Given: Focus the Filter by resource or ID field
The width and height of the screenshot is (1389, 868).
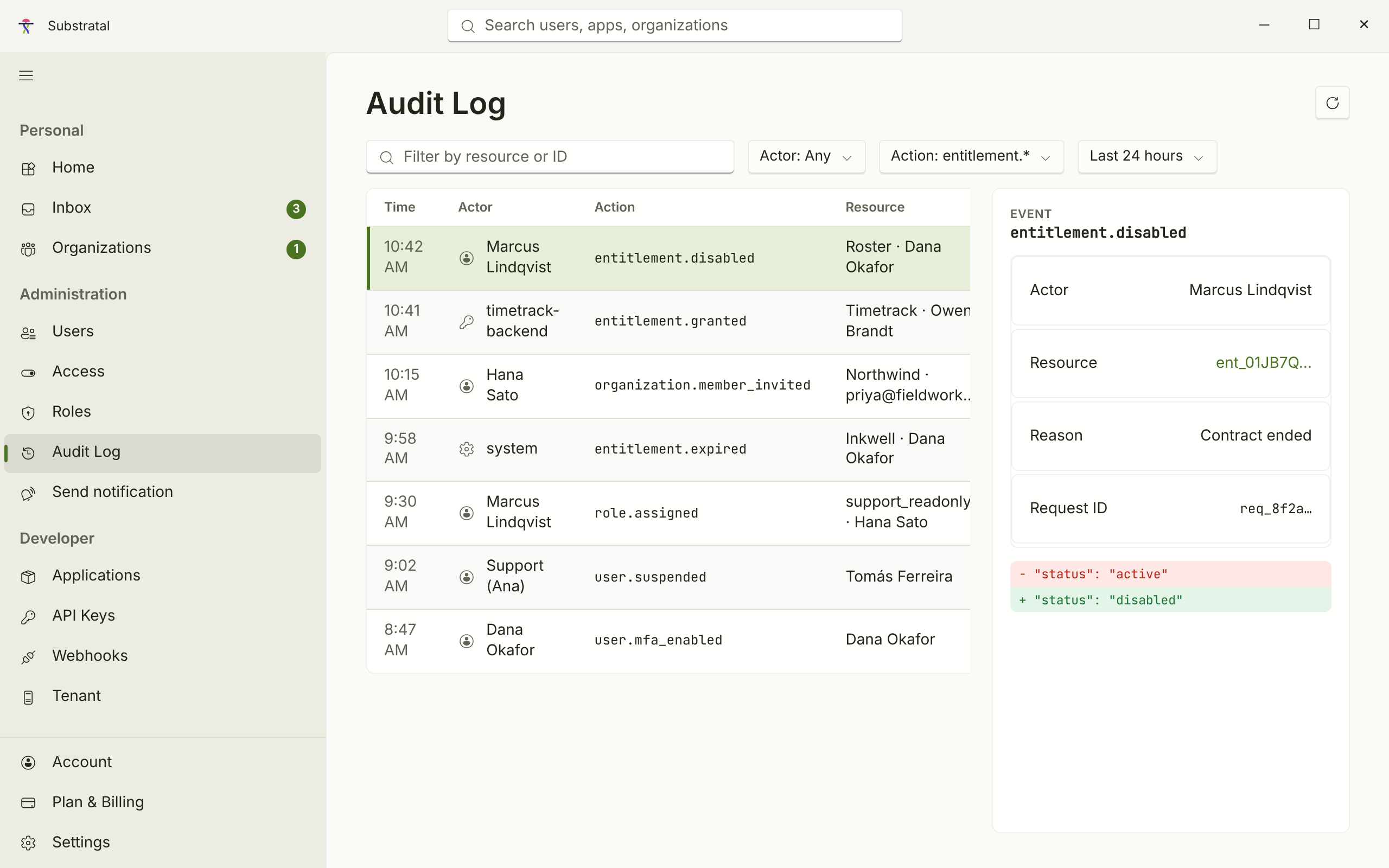Looking at the screenshot, I should click(x=550, y=156).
